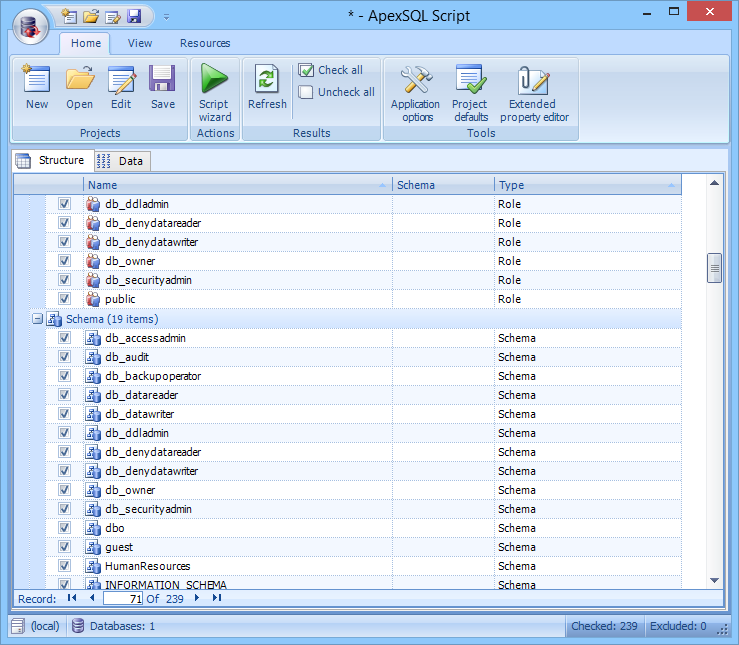Launch the Script wizard
This screenshot has width=739, height=645.
[214, 92]
